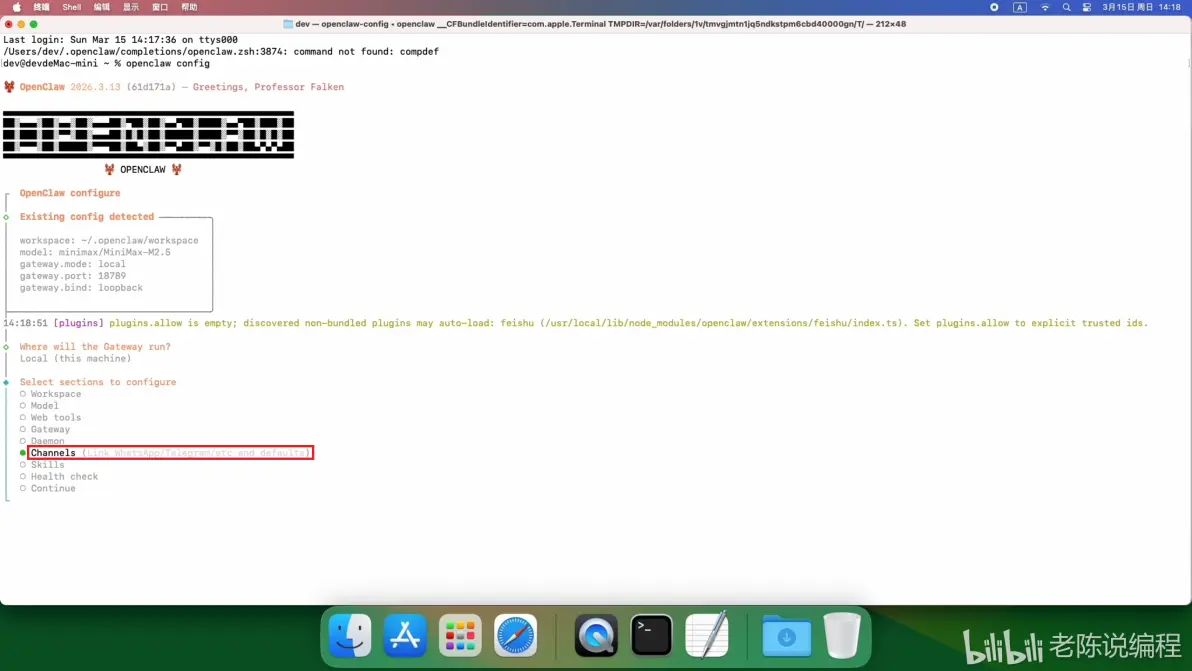Image resolution: width=1192 pixels, height=671 pixels.
Task: Open the input source menu icon
Action: pyautogui.click(x=1019, y=7)
